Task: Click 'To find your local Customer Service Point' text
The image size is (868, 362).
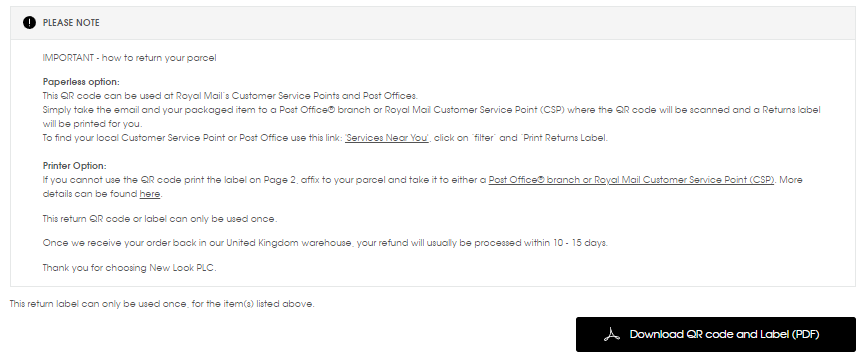Action: coord(192,138)
